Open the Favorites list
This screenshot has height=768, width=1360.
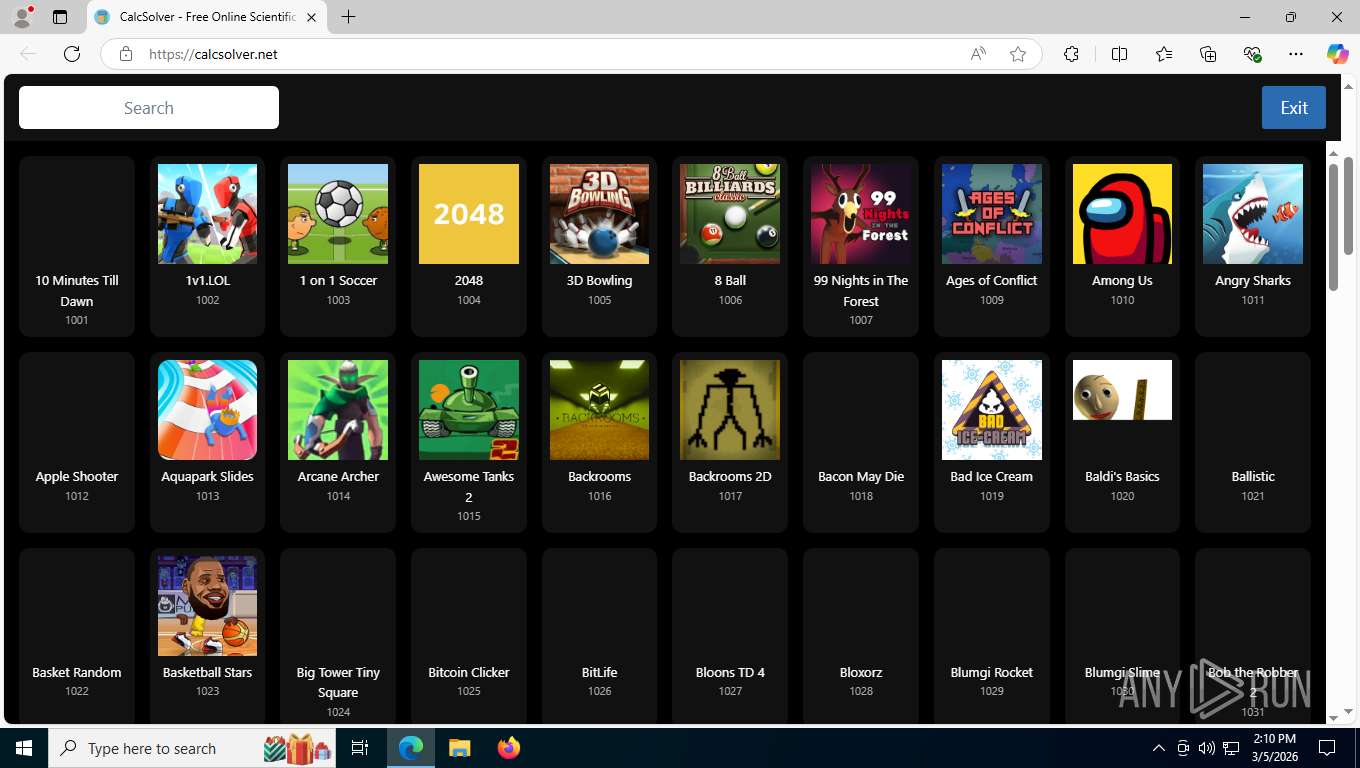click(1164, 54)
